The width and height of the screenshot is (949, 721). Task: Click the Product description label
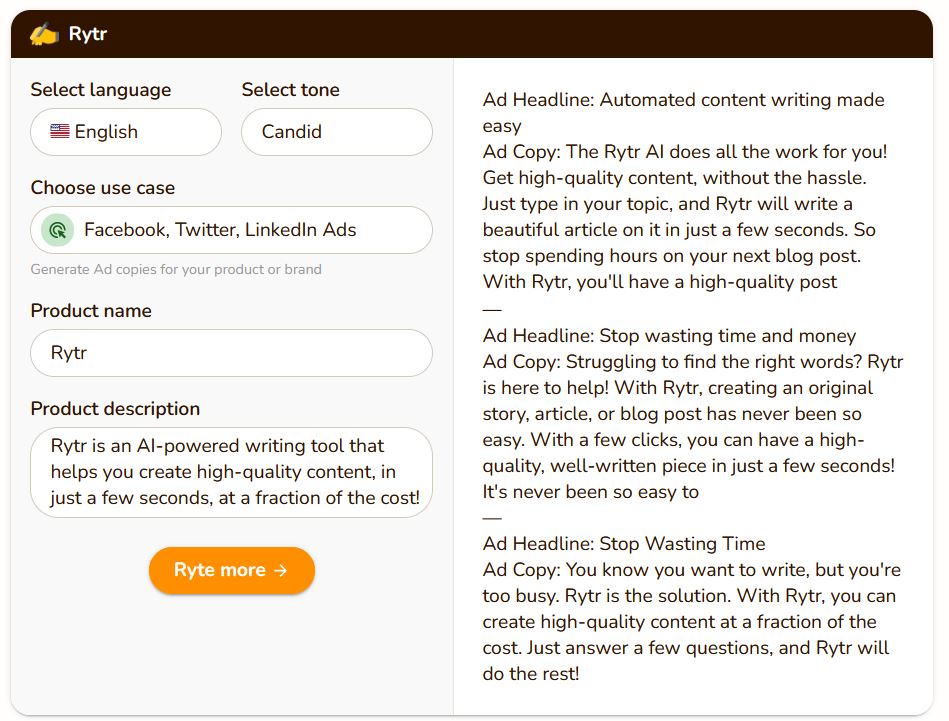coord(115,409)
